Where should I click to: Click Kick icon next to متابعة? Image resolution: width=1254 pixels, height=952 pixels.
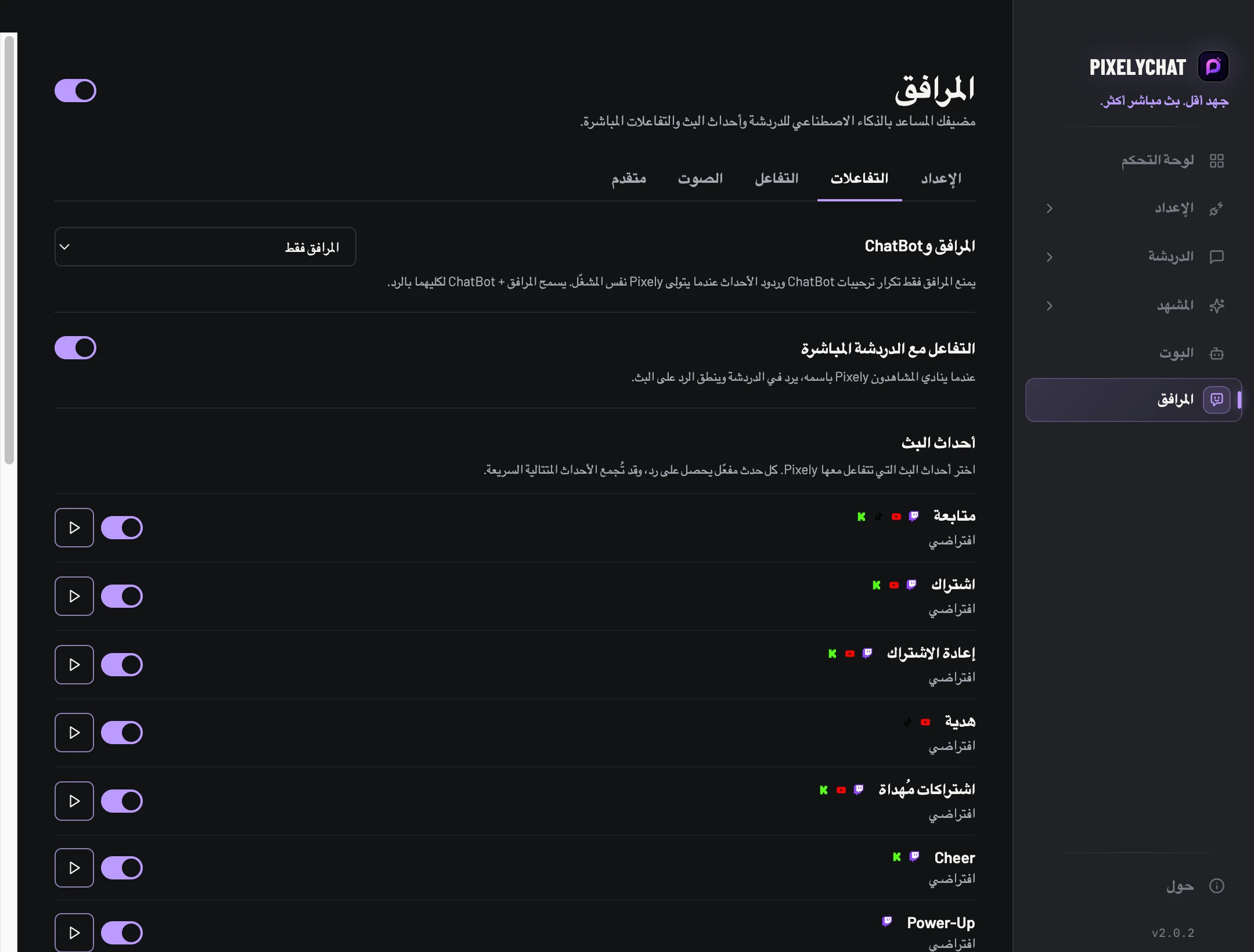862,517
